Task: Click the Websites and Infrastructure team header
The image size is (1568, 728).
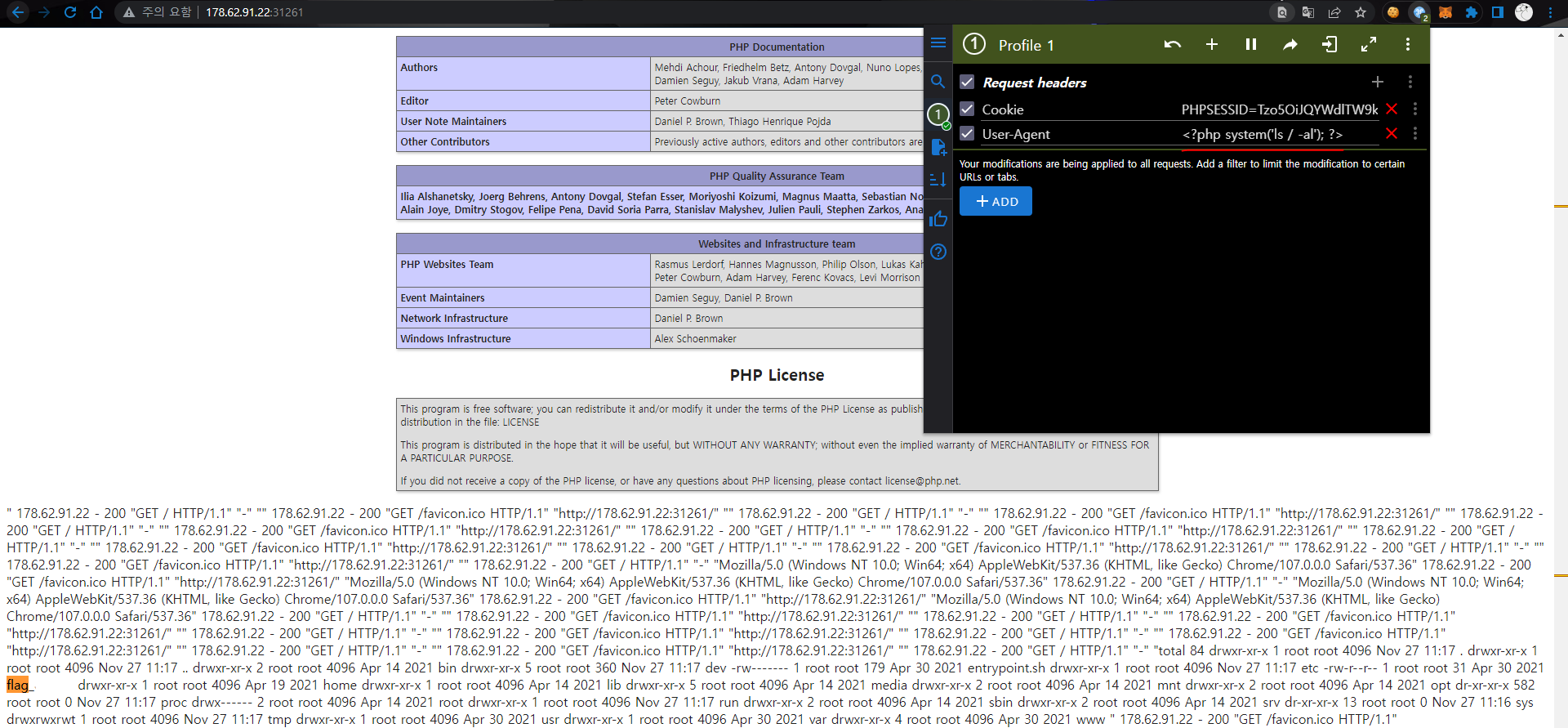Action: (777, 243)
